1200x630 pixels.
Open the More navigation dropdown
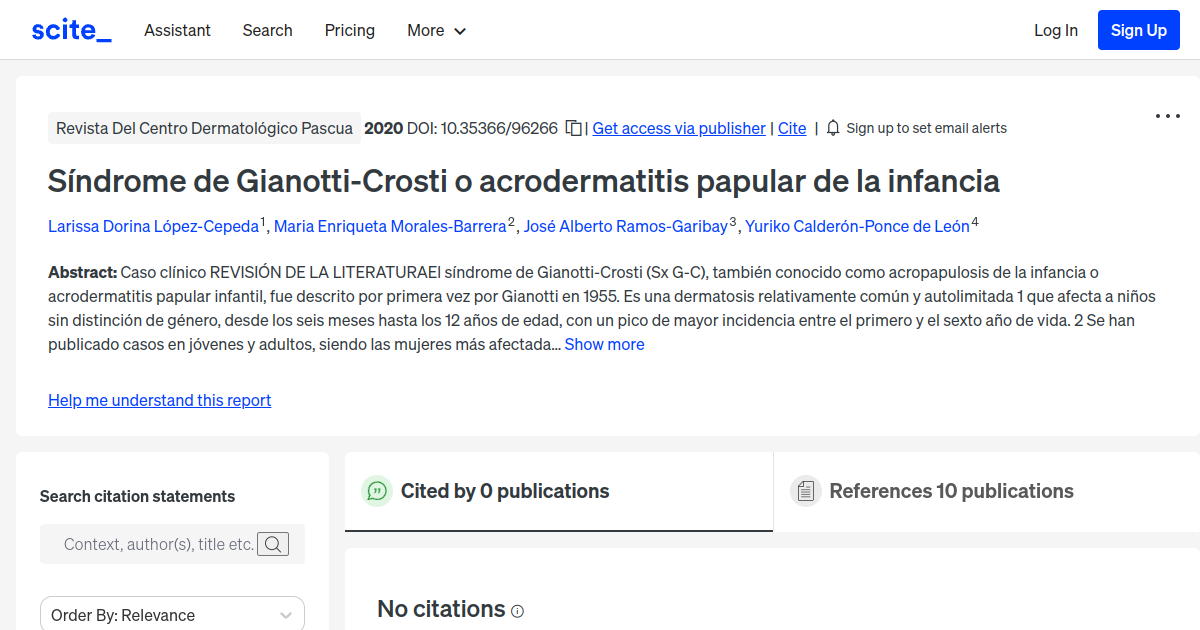[x=436, y=30]
